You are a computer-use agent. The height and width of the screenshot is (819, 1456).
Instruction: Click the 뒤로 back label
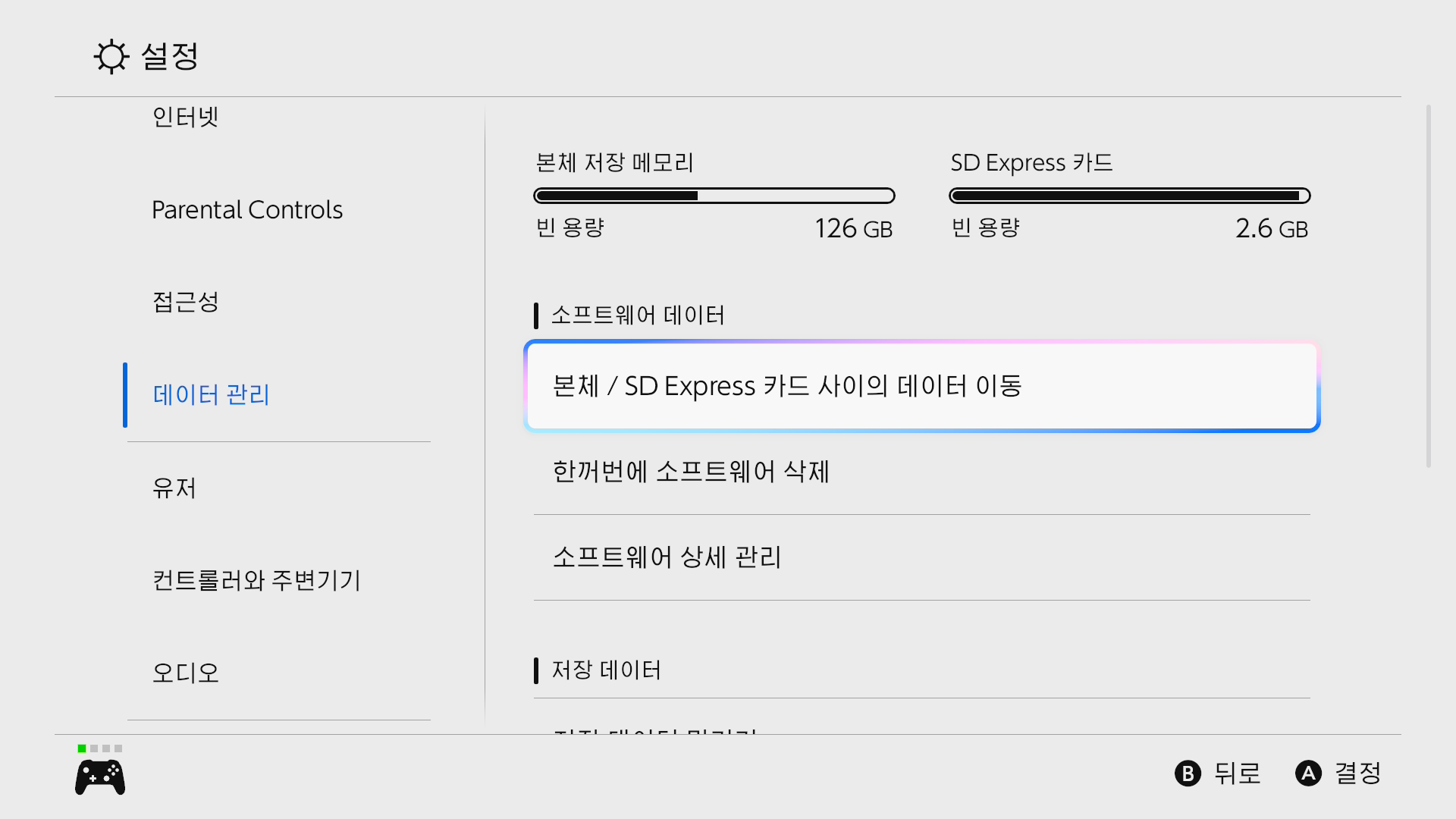(1237, 773)
